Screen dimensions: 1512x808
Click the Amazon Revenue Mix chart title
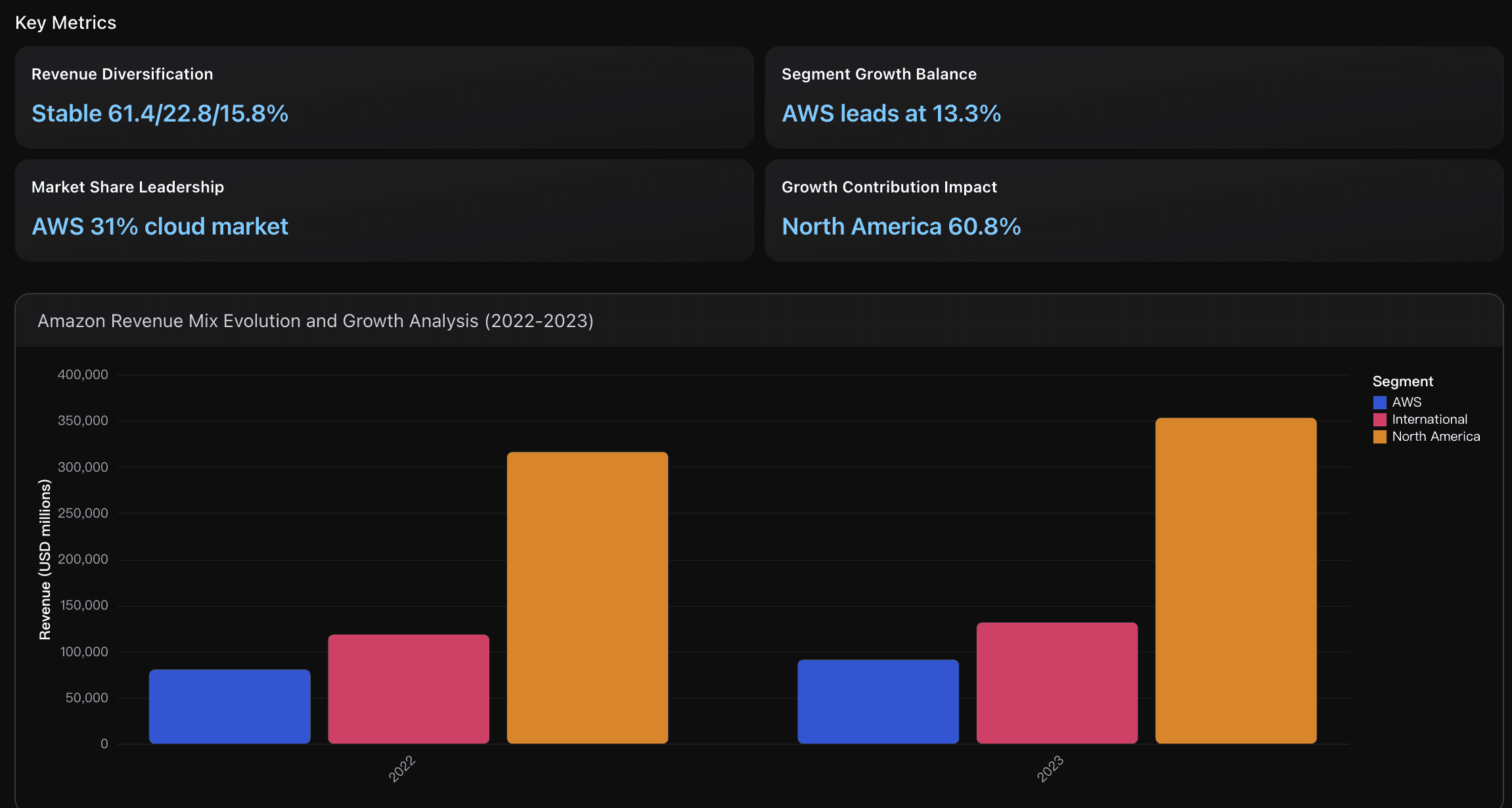coord(315,321)
